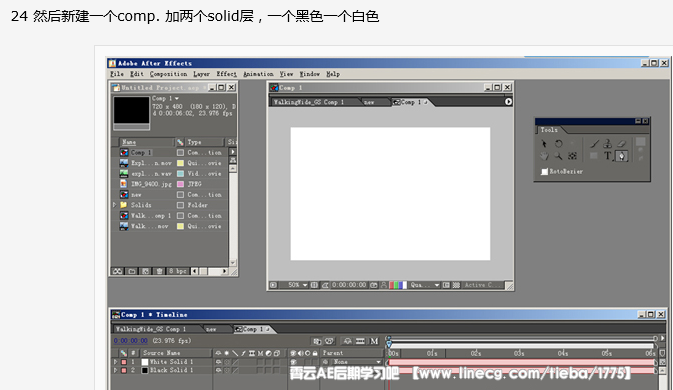
Task: Select the Eraser tool
Action: point(621,144)
